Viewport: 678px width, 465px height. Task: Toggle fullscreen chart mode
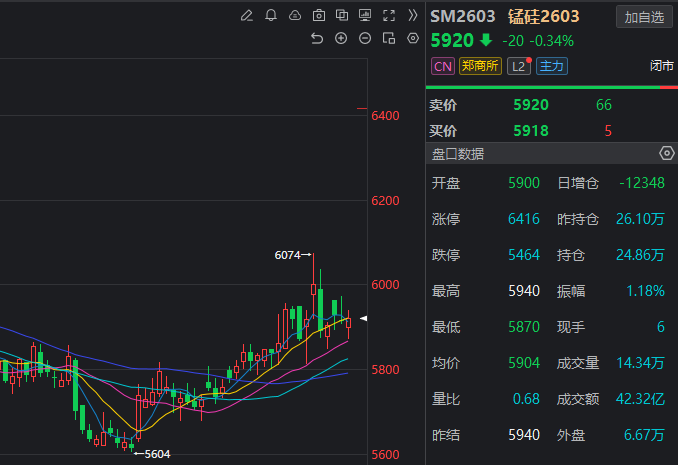pos(389,16)
